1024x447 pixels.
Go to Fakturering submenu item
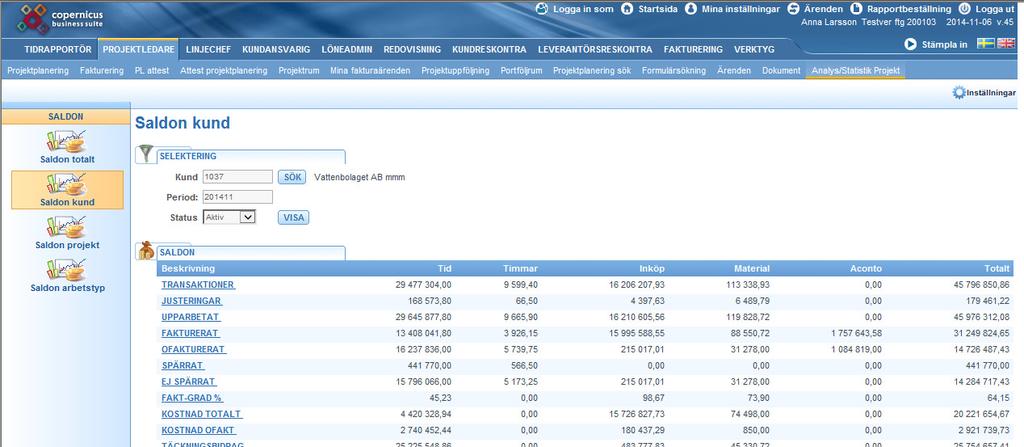[102, 71]
